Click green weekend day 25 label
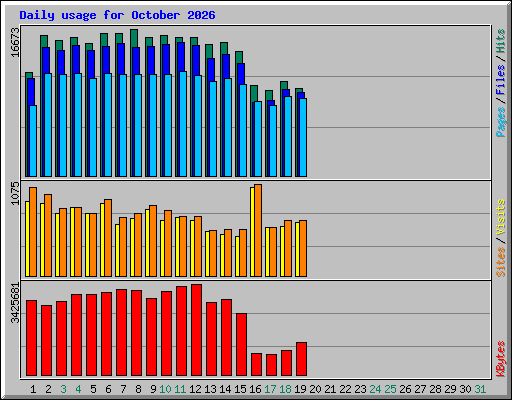The image size is (512, 400). tap(390, 389)
